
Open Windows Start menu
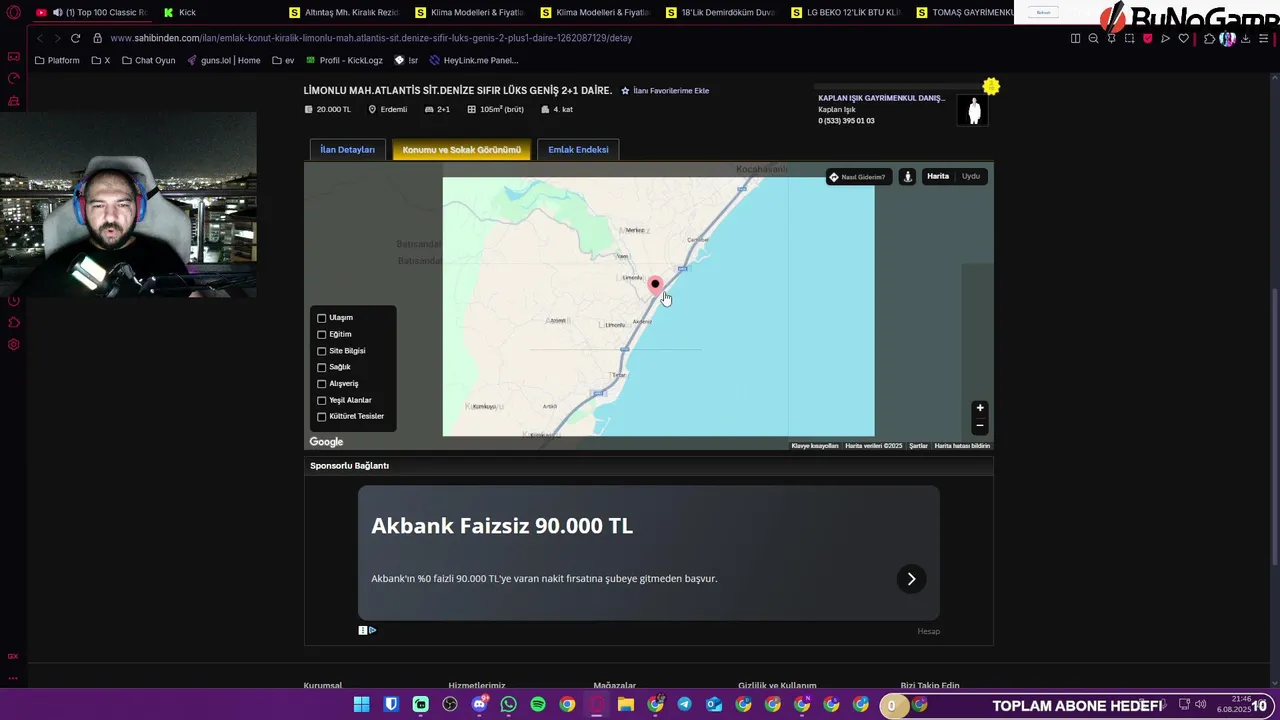point(361,705)
